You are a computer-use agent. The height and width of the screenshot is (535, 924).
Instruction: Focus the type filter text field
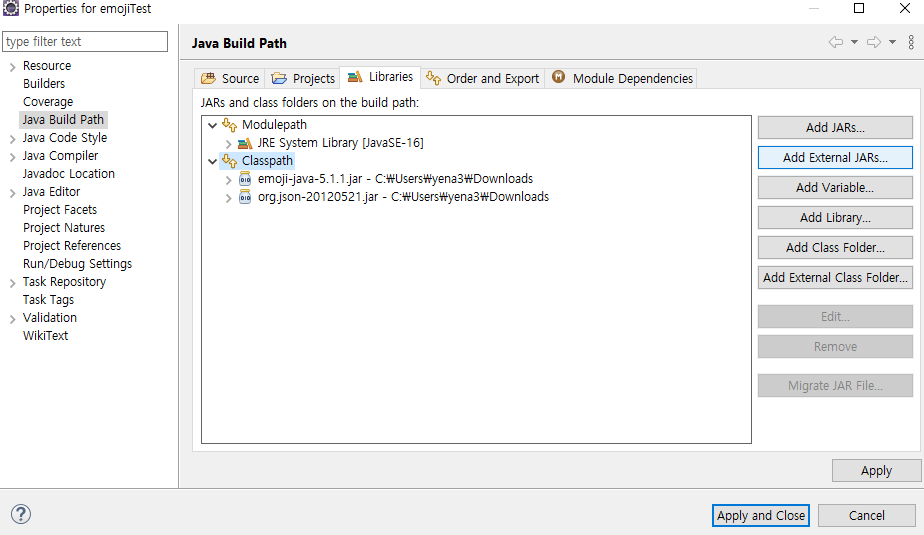pyautogui.click(x=85, y=41)
